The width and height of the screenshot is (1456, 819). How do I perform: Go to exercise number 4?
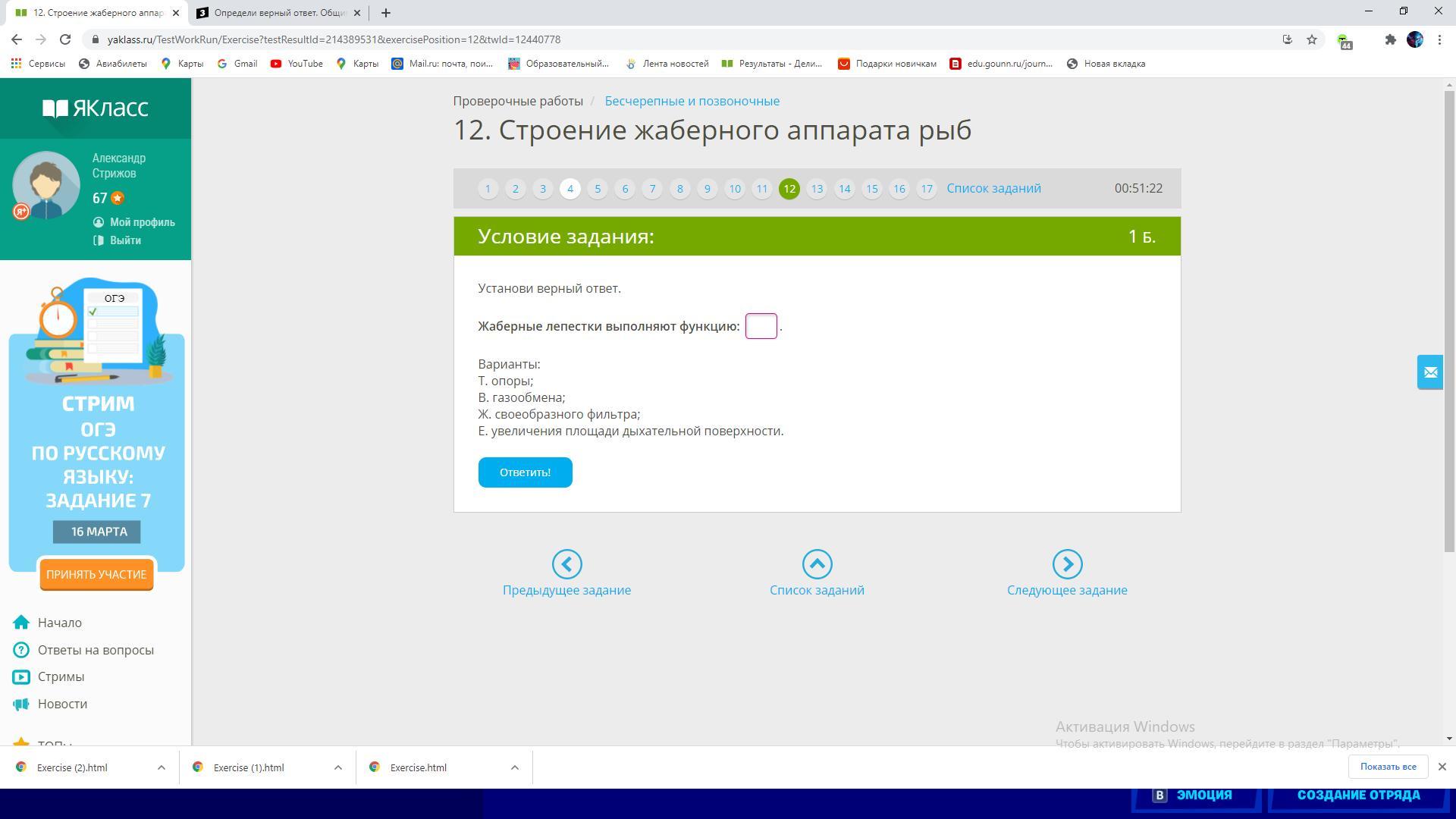point(570,189)
